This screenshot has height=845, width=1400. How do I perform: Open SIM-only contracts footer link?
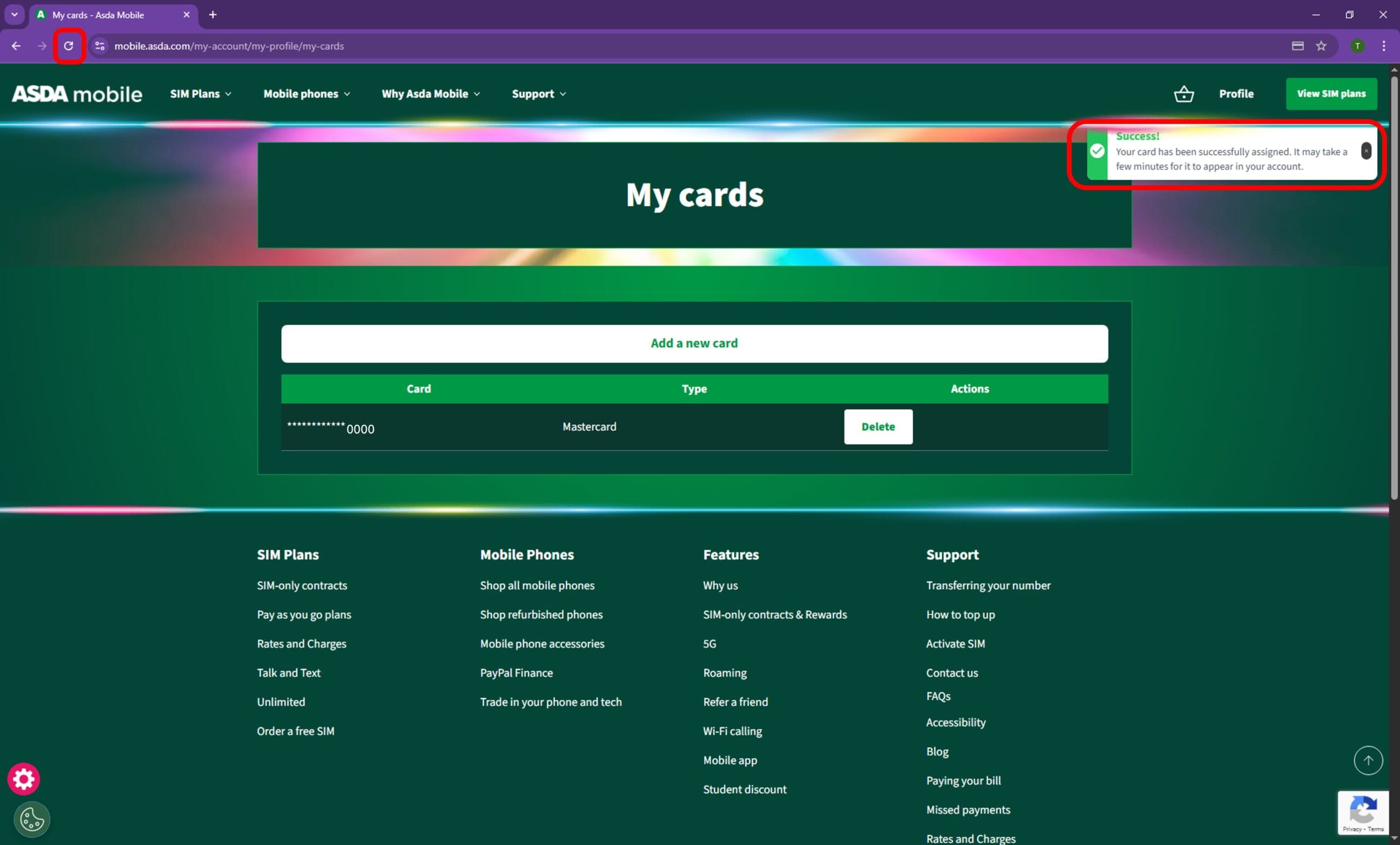pyautogui.click(x=302, y=585)
